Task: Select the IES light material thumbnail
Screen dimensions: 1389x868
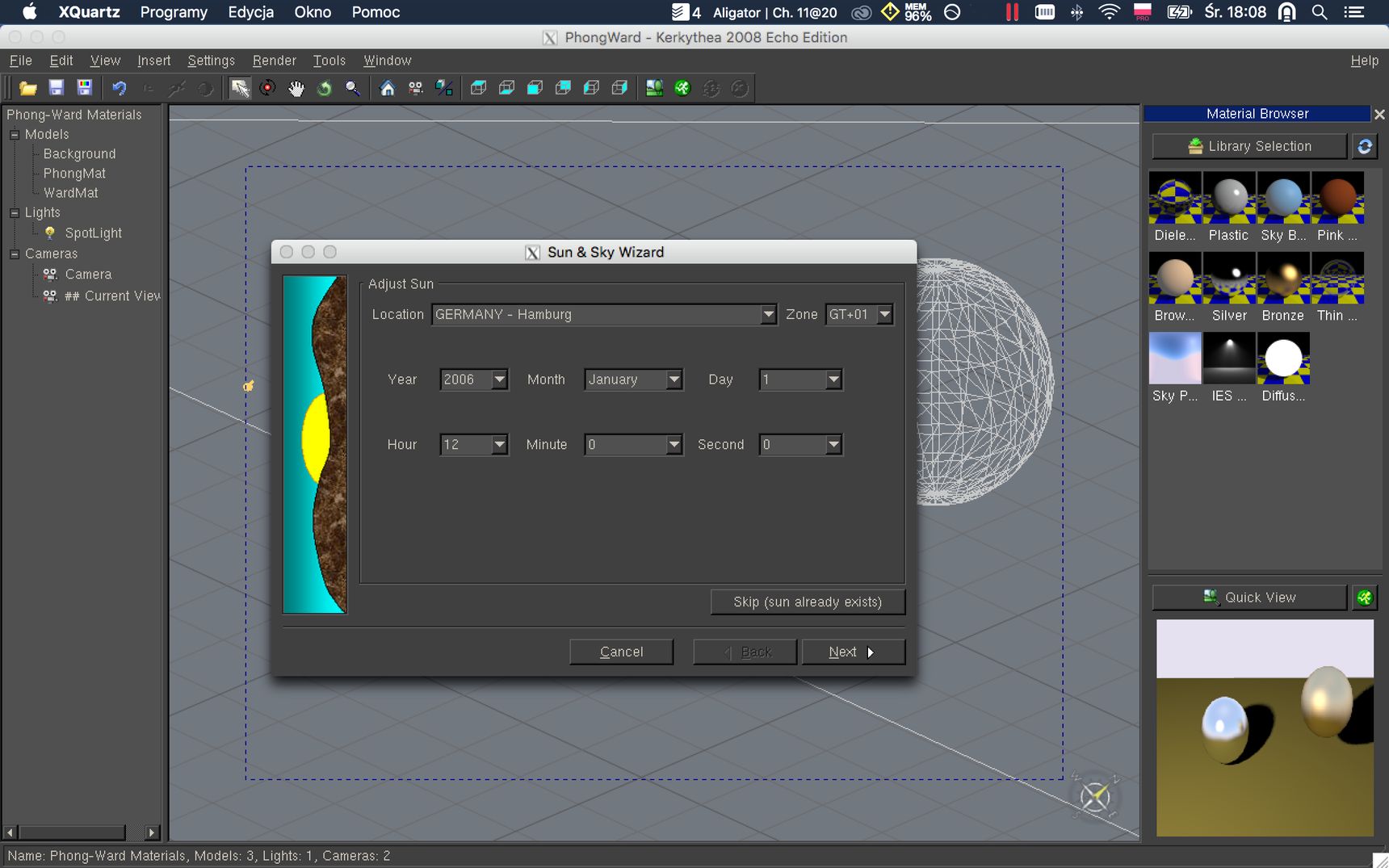Action: point(1229,358)
